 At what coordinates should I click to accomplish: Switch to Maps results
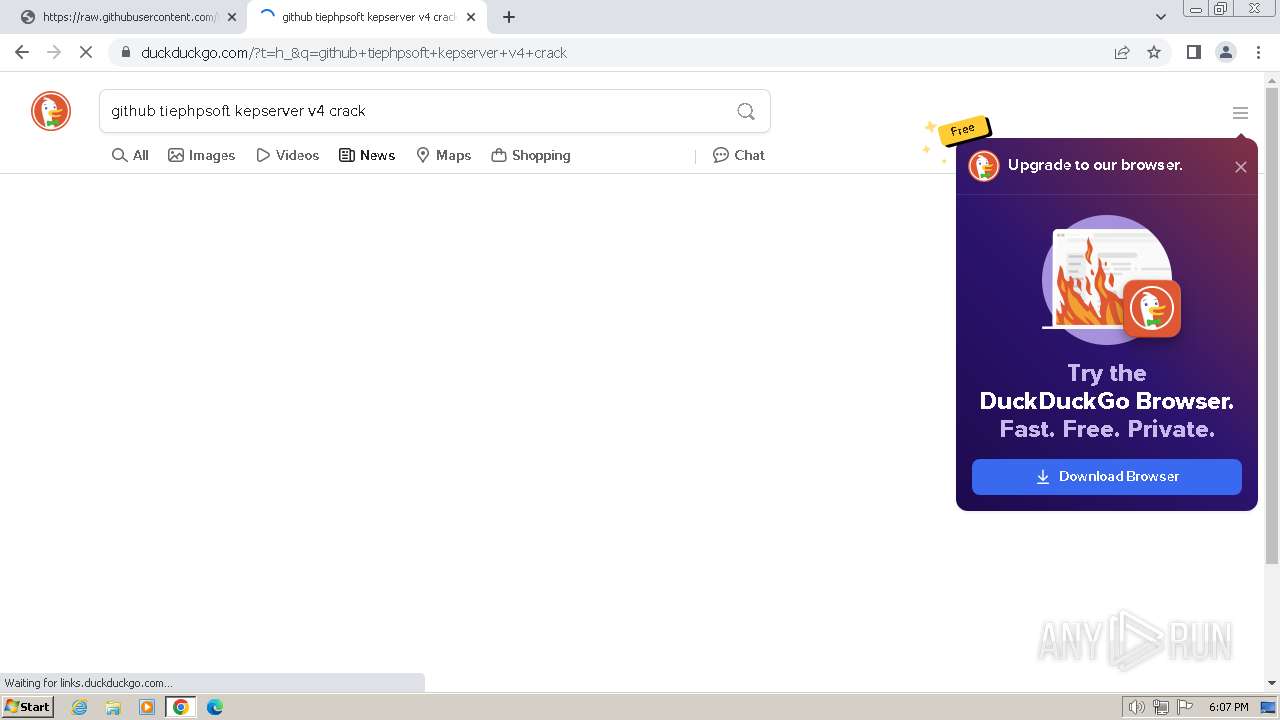[444, 155]
